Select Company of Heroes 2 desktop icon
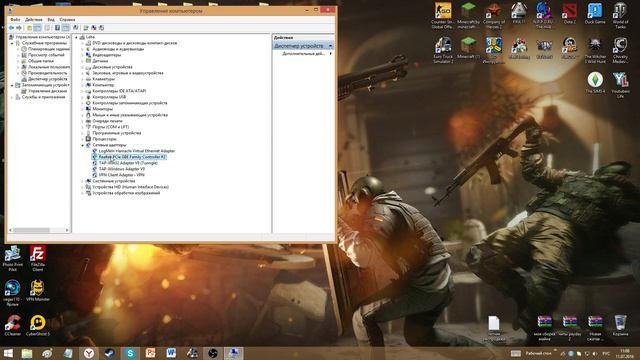The image size is (640, 360). coord(494,16)
